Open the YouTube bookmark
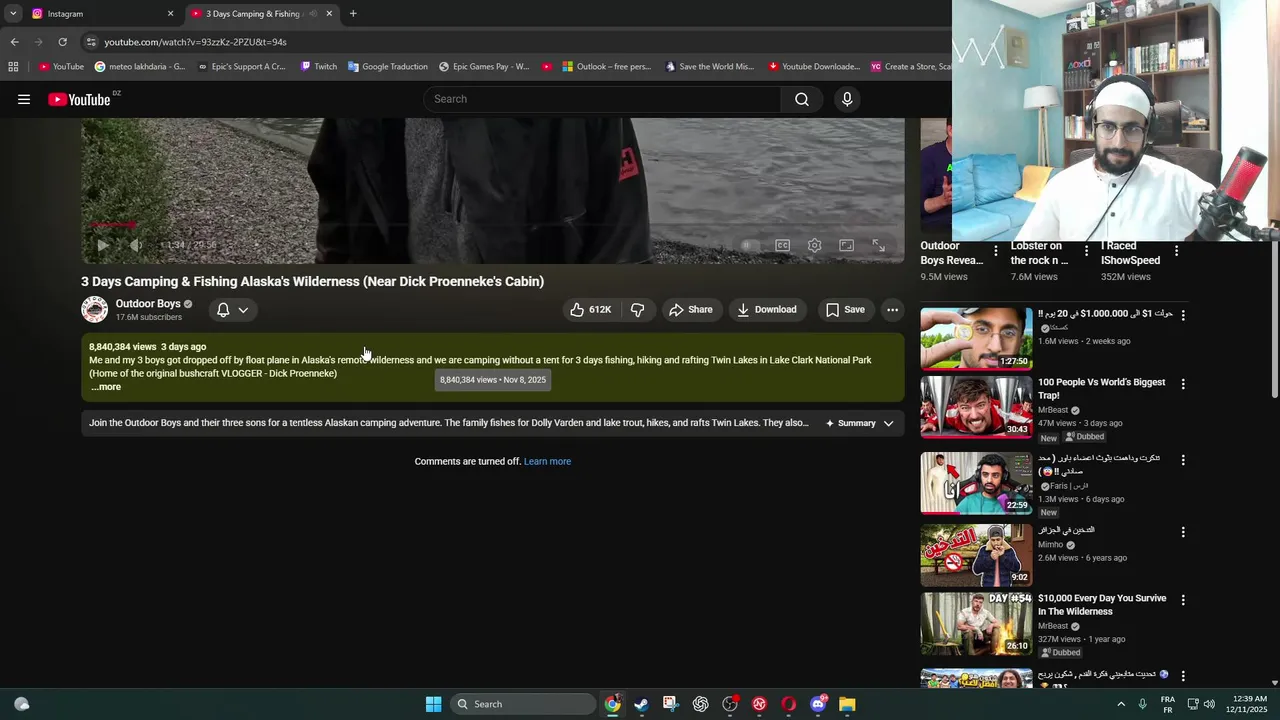The height and width of the screenshot is (720, 1280). tap(61, 67)
